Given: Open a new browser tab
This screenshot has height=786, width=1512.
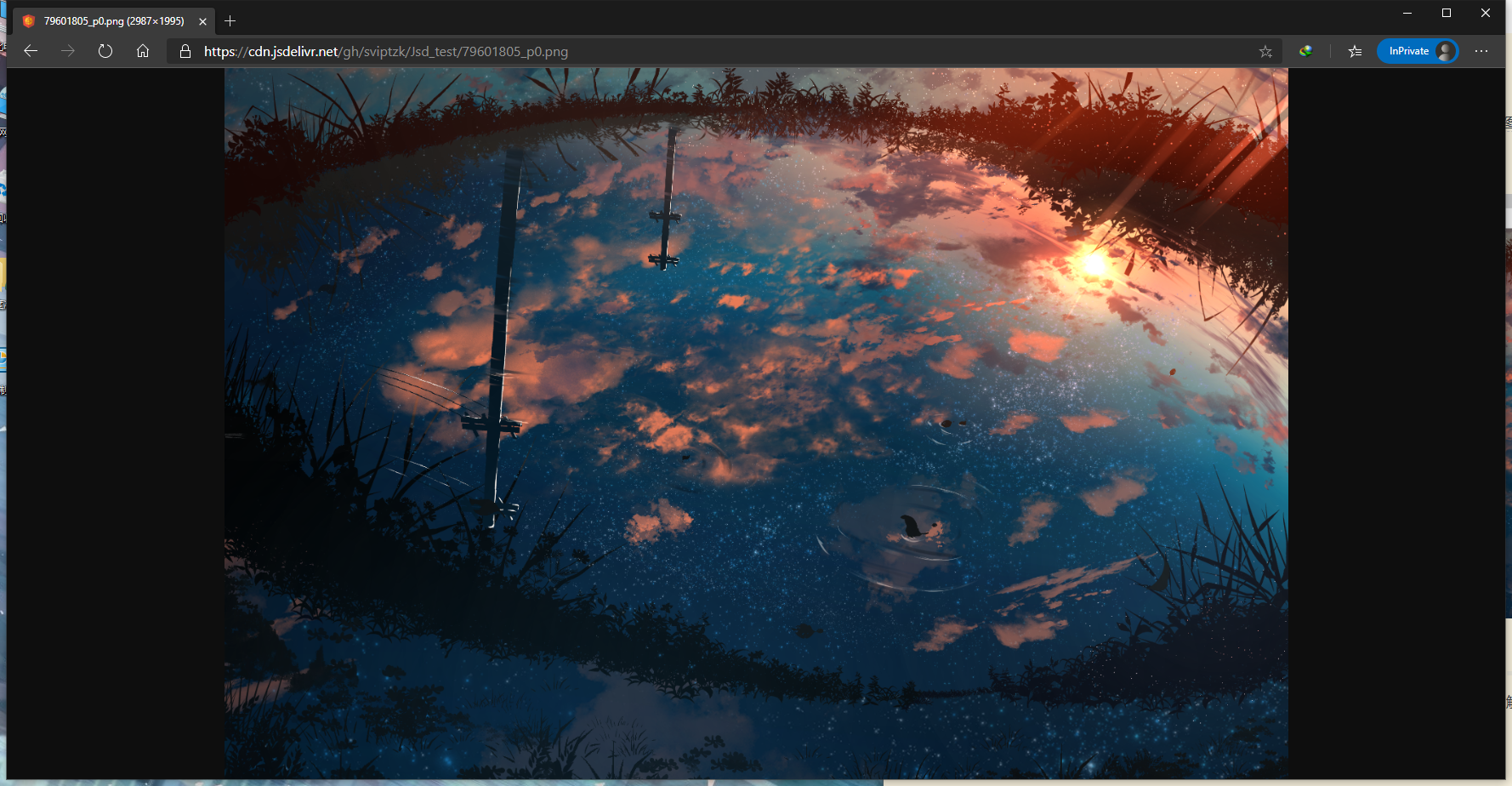Looking at the screenshot, I should click(230, 21).
